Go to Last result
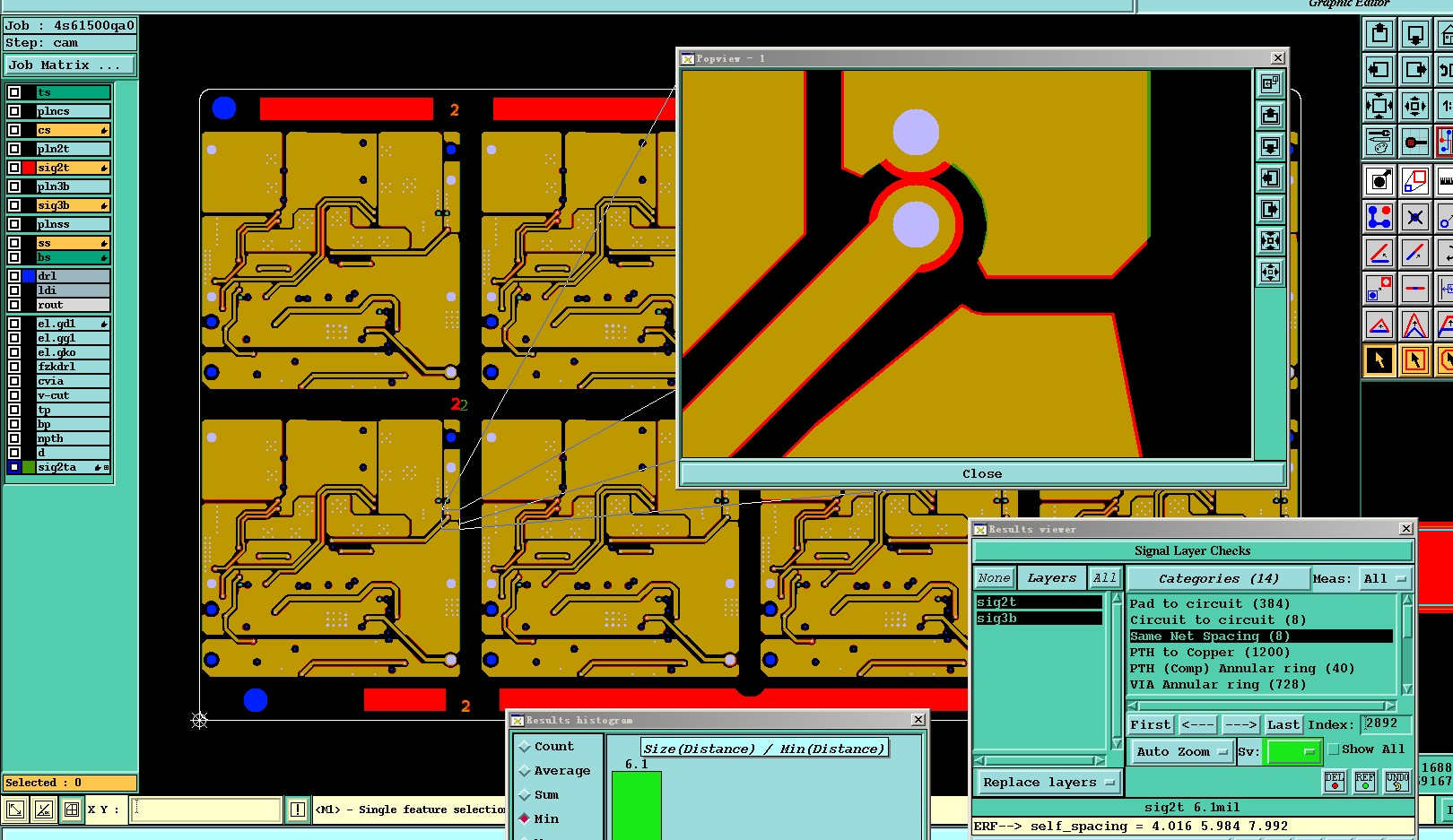This screenshot has width=1453, height=840. [x=1283, y=725]
